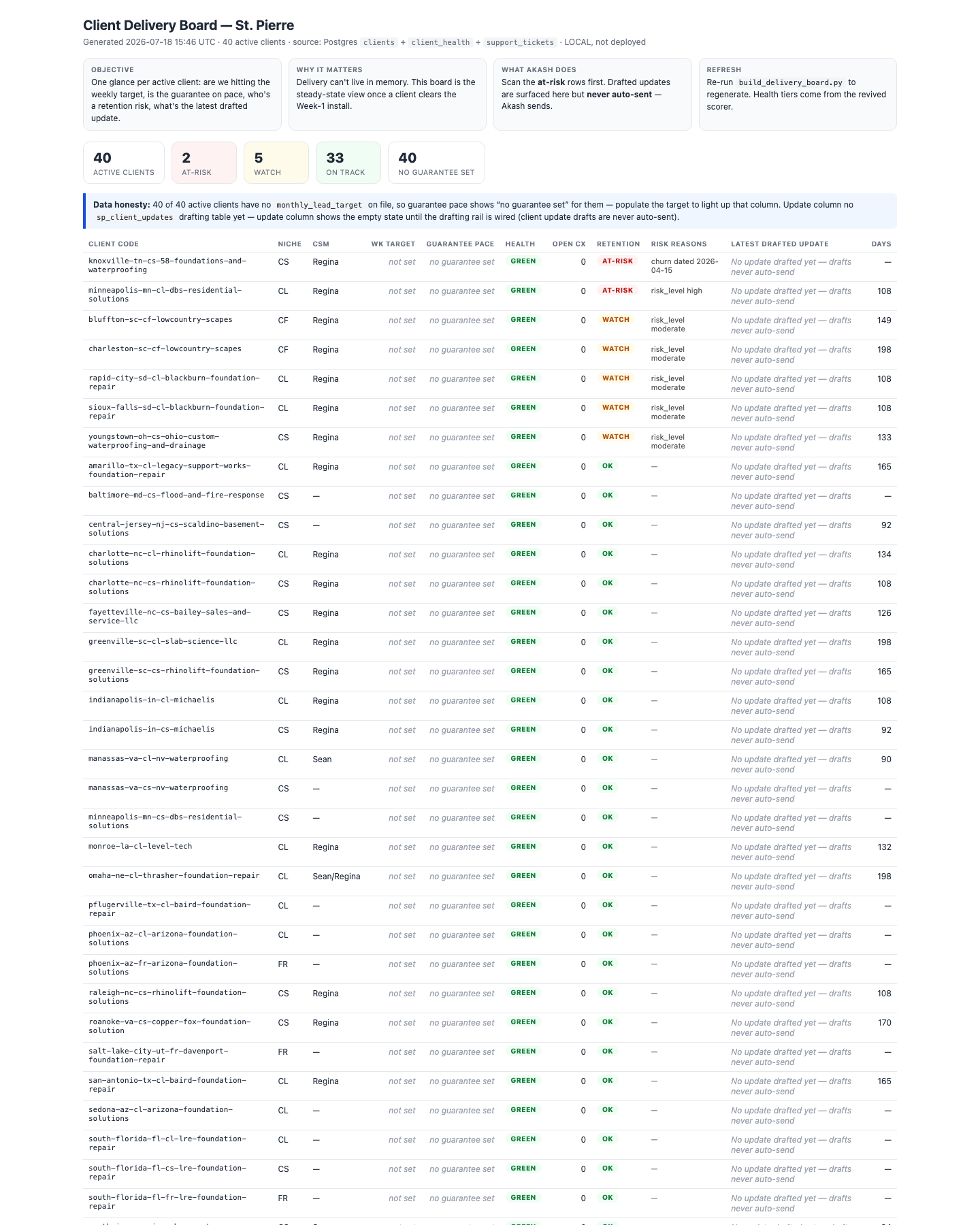Click the Retention column header
Image resolution: width=980 pixels, height=1225 pixels.
[618, 244]
